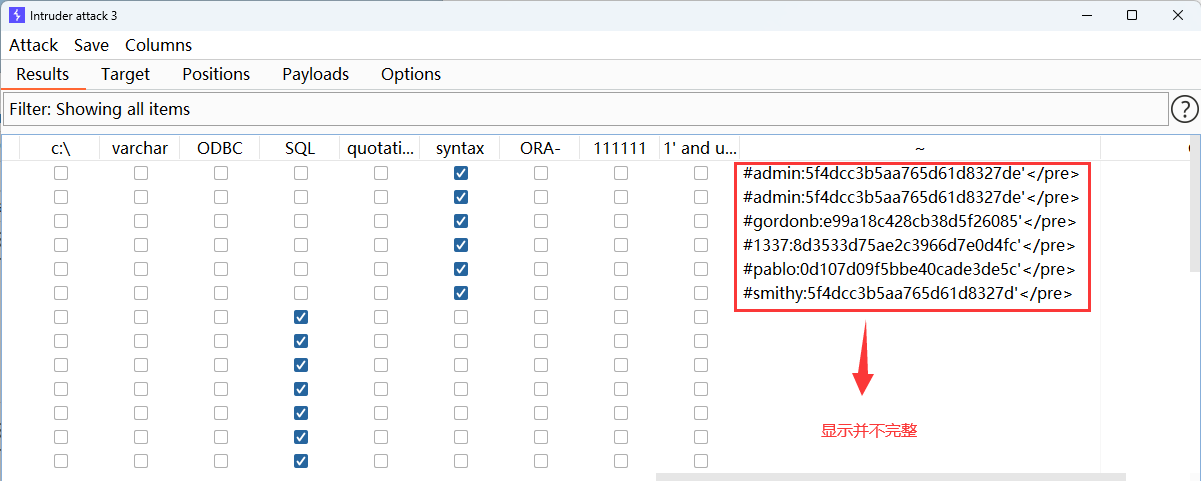This screenshot has width=1201, height=481.
Task: Sort by the ORA- column header
Action: 540,148
